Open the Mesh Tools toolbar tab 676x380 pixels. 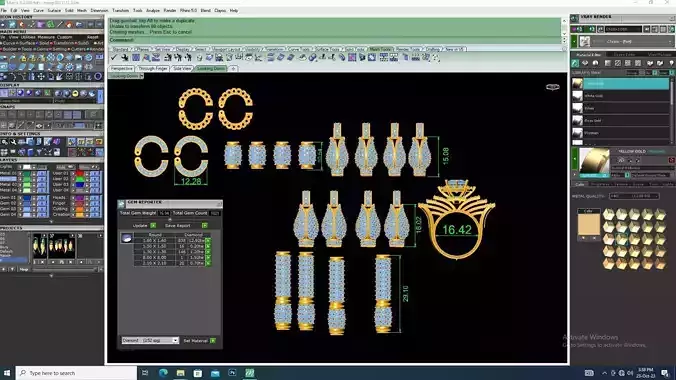(x=380, y=49)
